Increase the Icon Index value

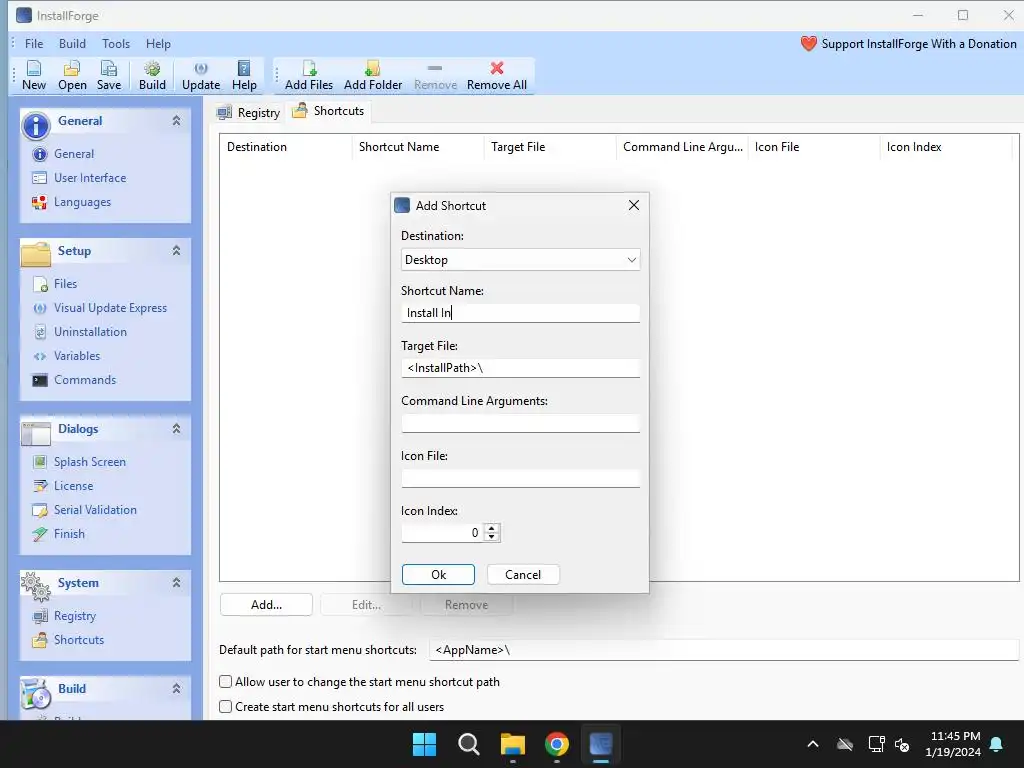tap(492, 528)
